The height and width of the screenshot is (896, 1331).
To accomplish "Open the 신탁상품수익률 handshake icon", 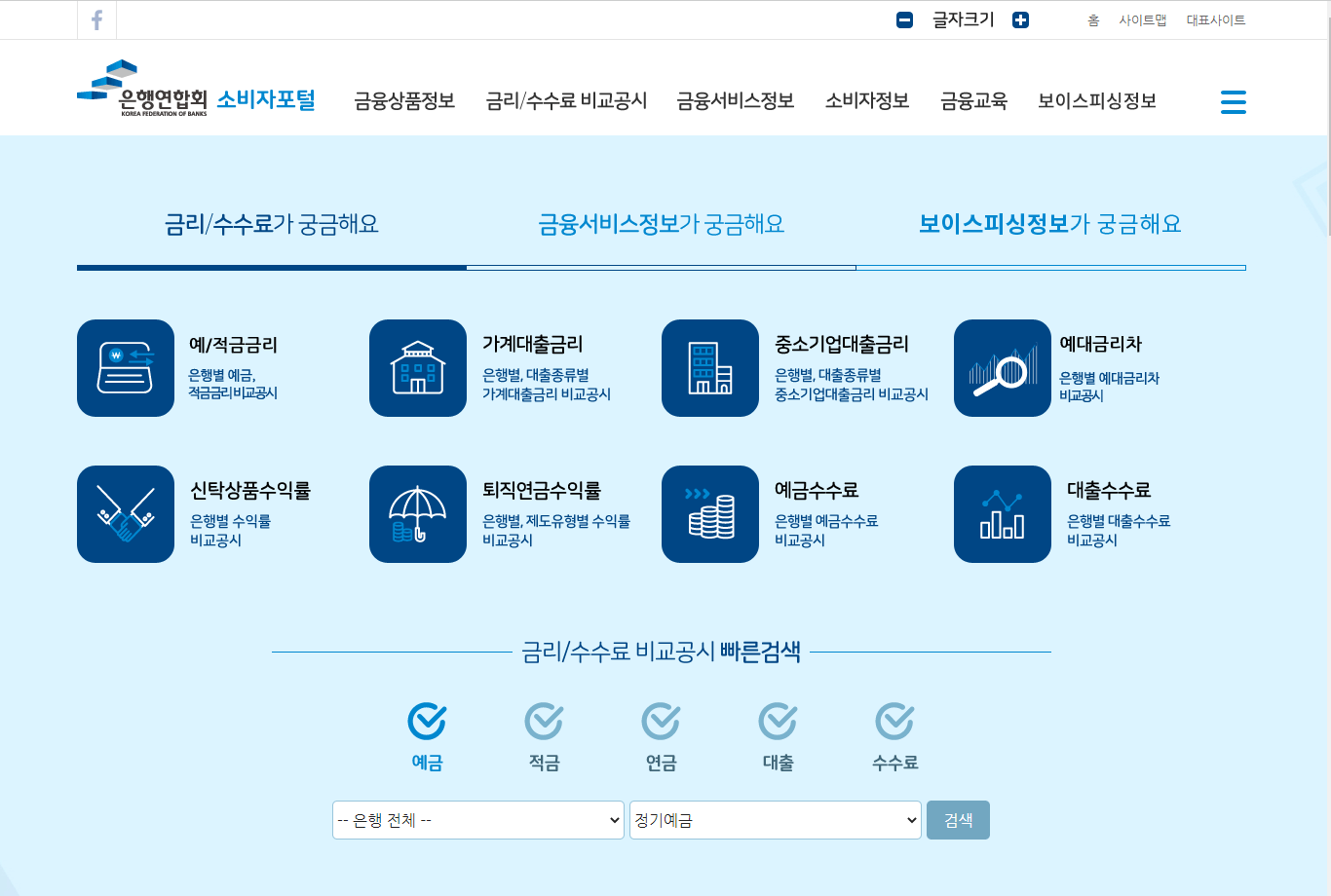I will (x=126, y=514).
